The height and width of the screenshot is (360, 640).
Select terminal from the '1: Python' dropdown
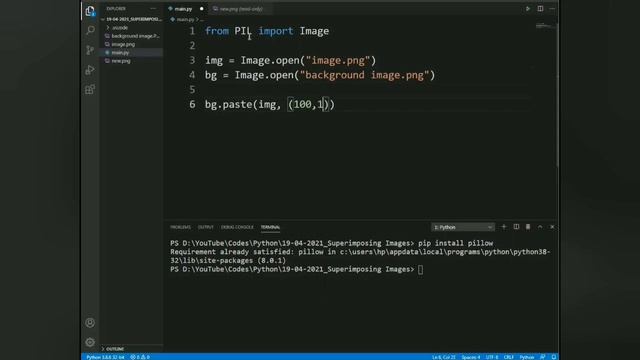(463, 227)
